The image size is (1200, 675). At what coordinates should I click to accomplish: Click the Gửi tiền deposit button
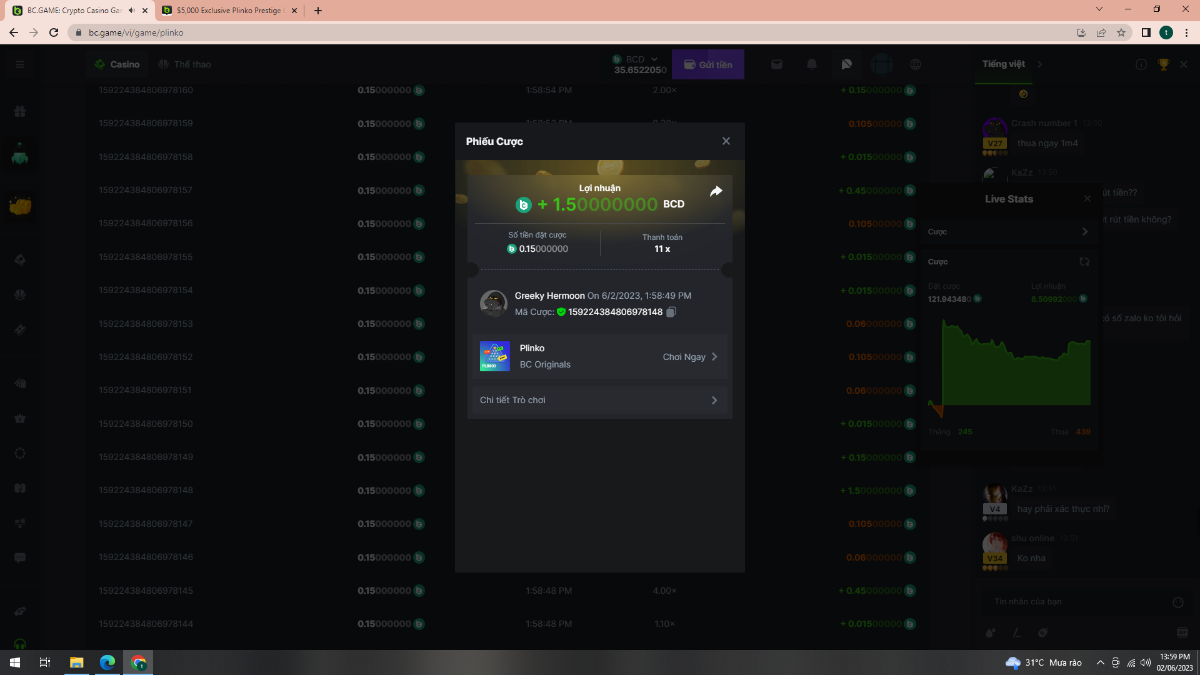pyautogui.click(x=708, y=64)
